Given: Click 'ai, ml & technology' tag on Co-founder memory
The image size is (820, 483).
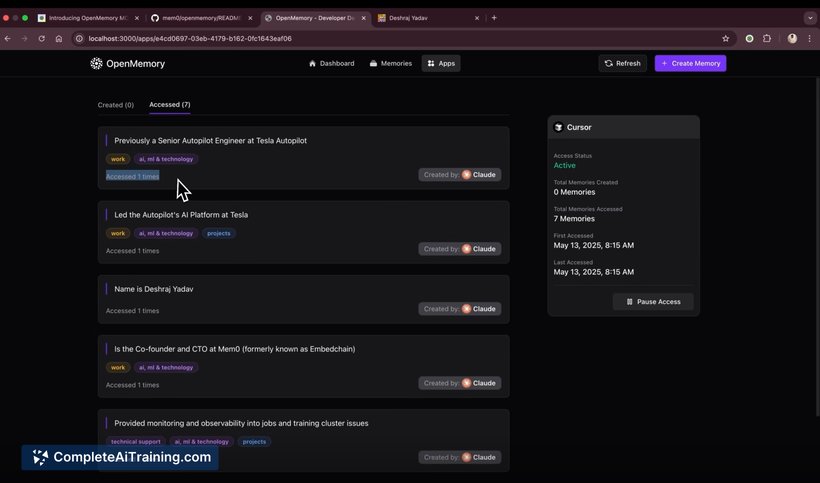Looking at the screenshot, I should [x=166, y=367].
